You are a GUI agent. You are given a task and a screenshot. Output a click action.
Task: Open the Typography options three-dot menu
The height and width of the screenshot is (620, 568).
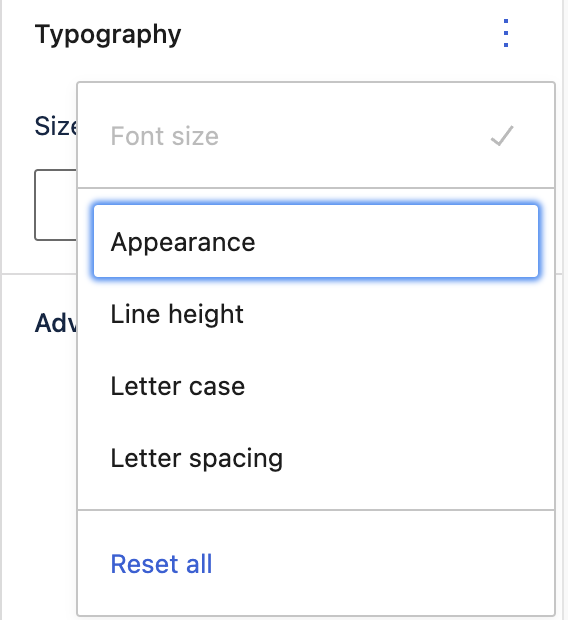[x=506, y=33]
